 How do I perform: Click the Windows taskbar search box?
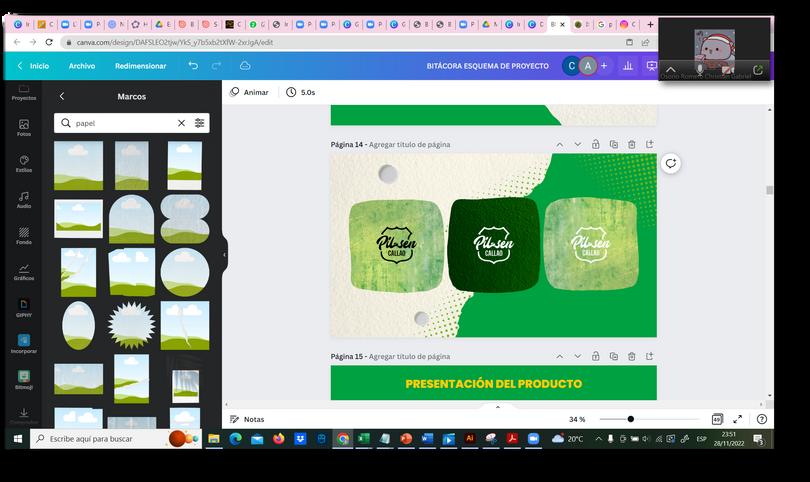[x=116, y=439]
